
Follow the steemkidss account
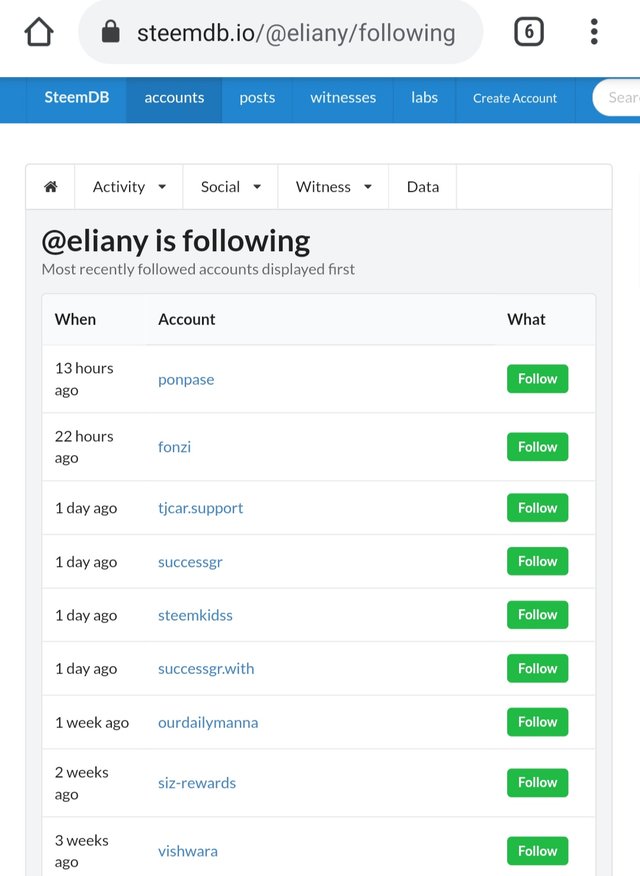click(x=537, y=615)
